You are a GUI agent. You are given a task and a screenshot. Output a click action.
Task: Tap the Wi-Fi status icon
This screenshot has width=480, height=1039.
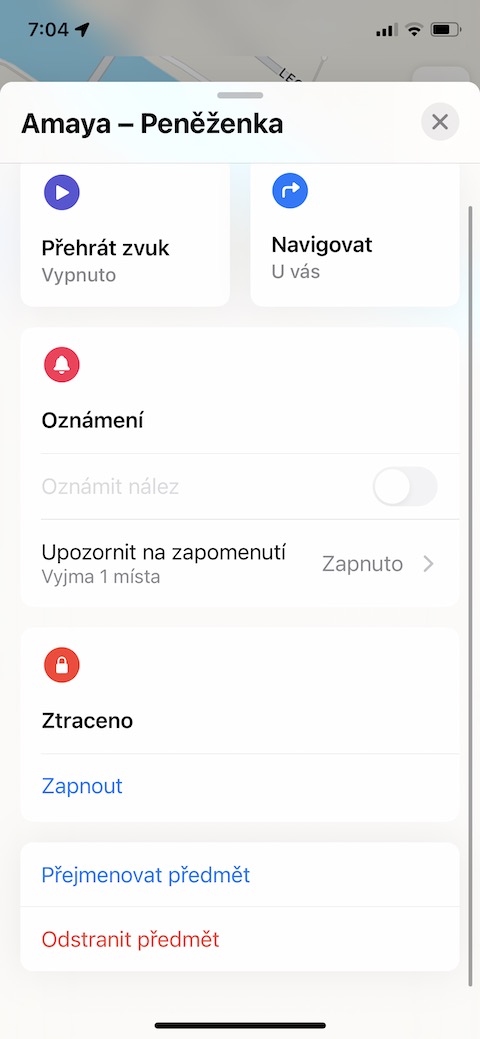point(414,30)
